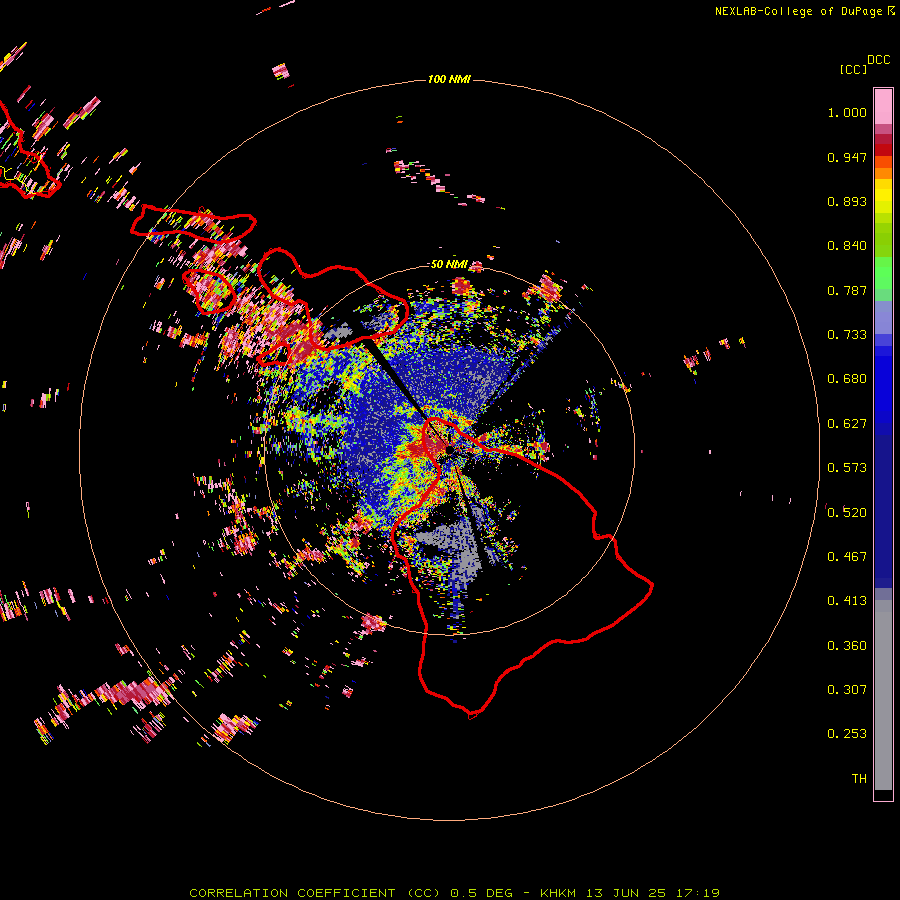Click the 13 JUN 25 date text
Viewport: 900px width, 900px height.
coord(626,893)
